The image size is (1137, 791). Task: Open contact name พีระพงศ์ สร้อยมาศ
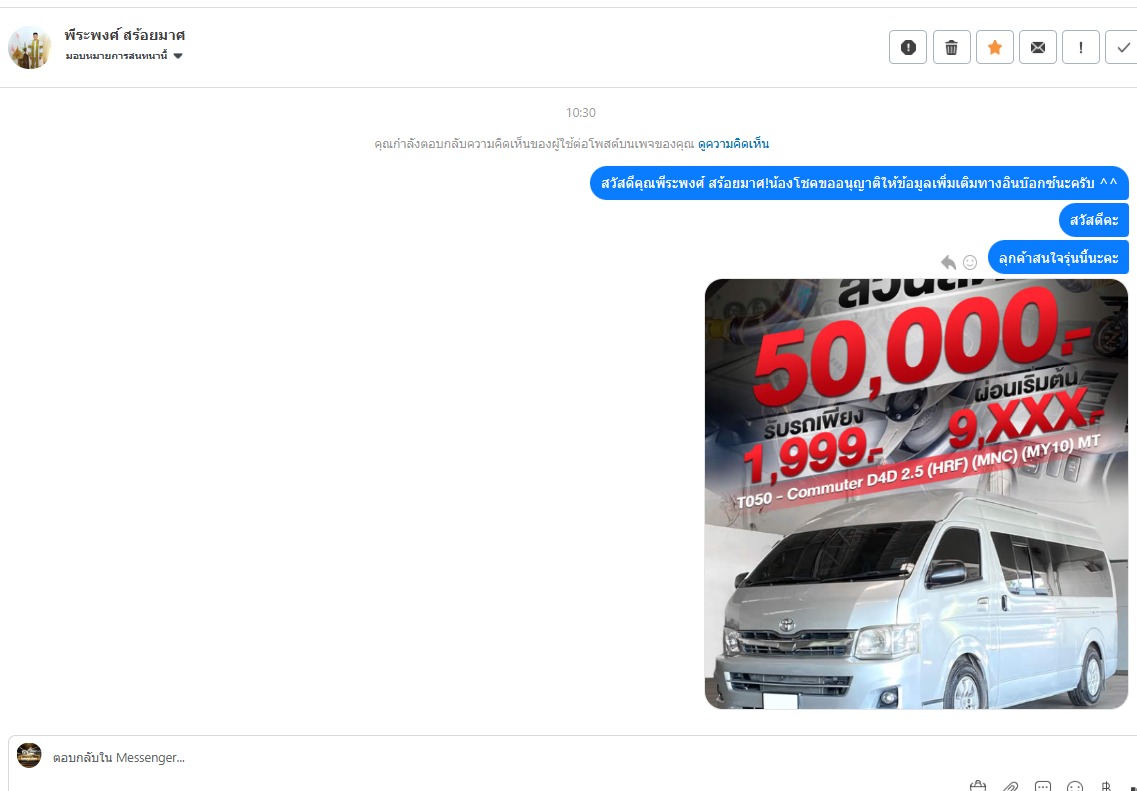[x=125, y=35]
